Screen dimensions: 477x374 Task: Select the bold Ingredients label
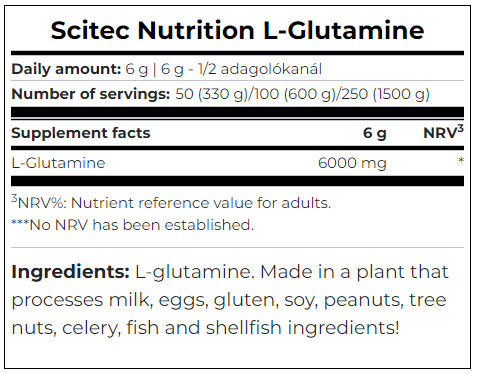click(x=70, y=272)
